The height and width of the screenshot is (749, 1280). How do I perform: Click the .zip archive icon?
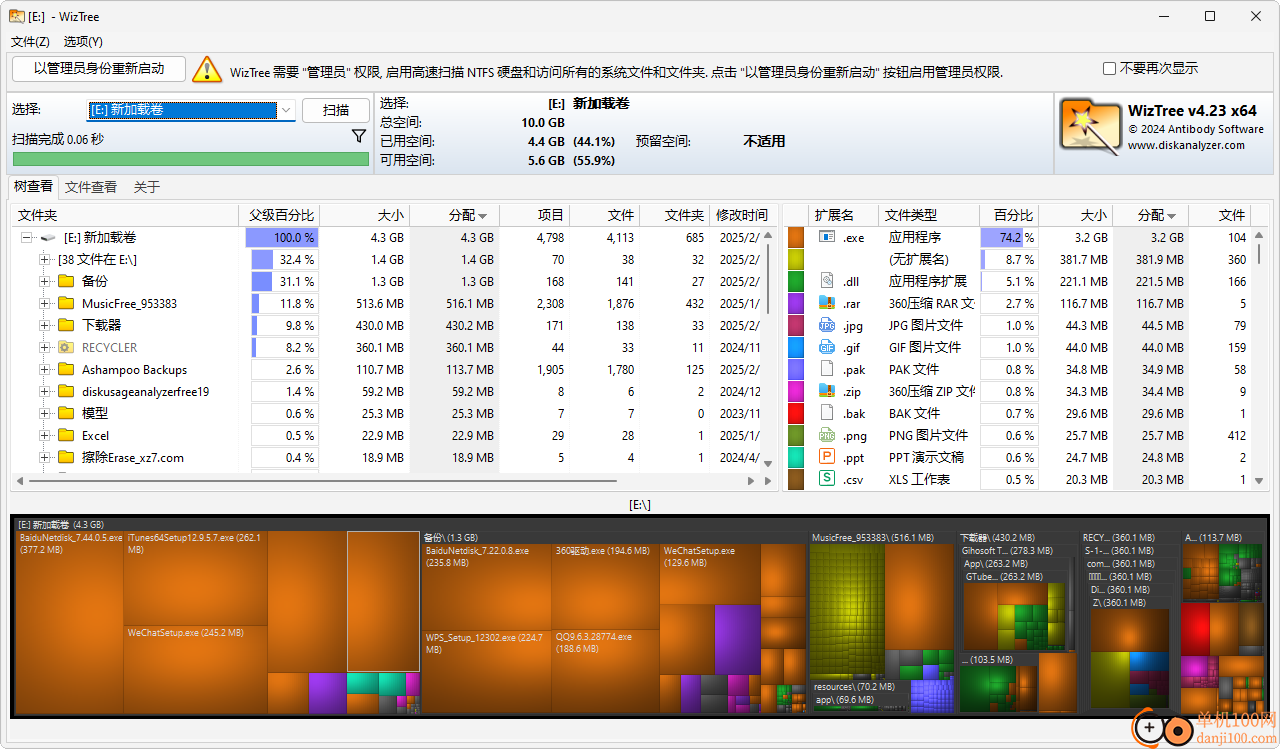pyautogui.click(x=827, y=391)
